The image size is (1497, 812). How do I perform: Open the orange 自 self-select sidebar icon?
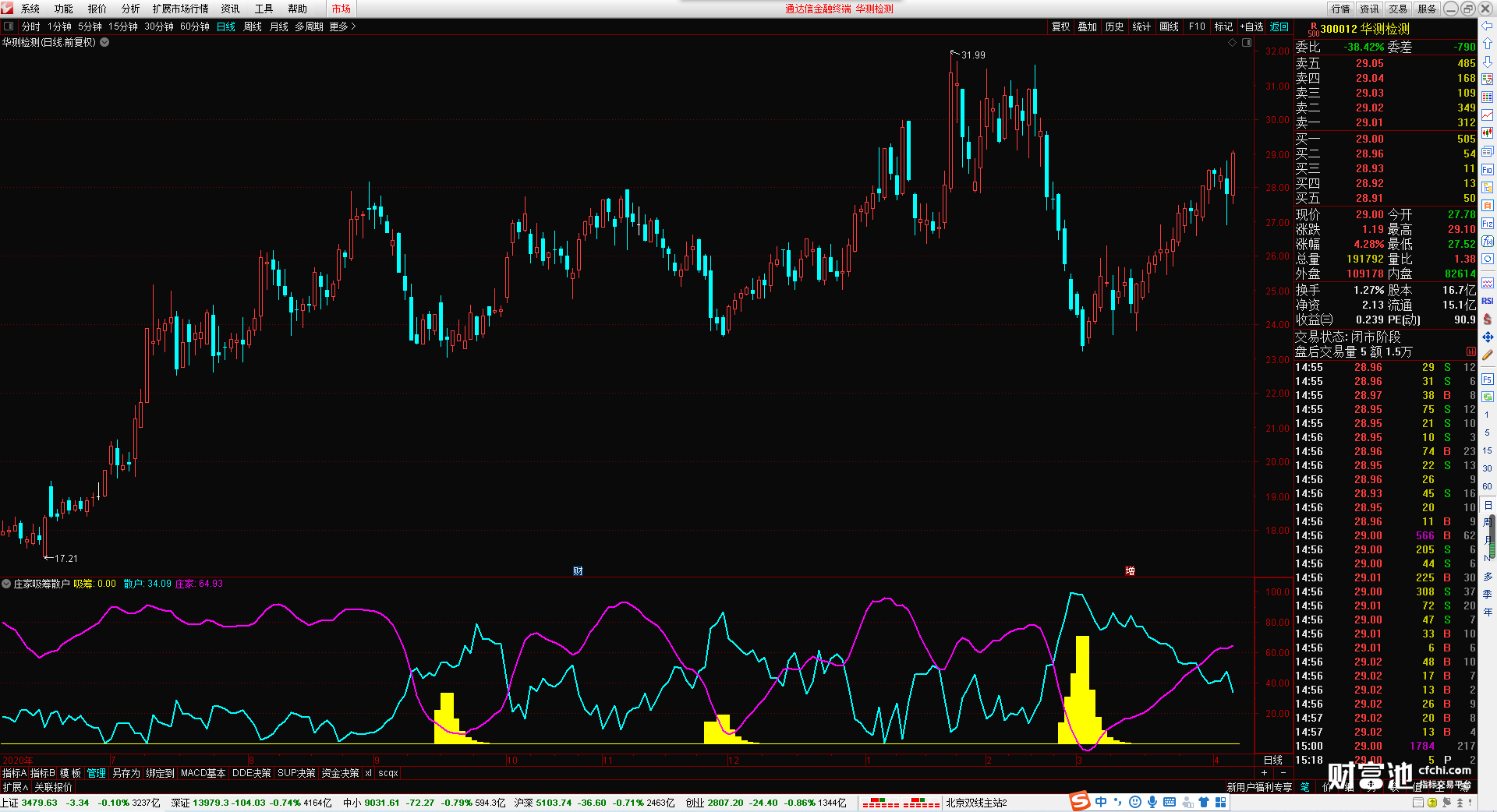pyautogui.click(x=1488, y=205)
